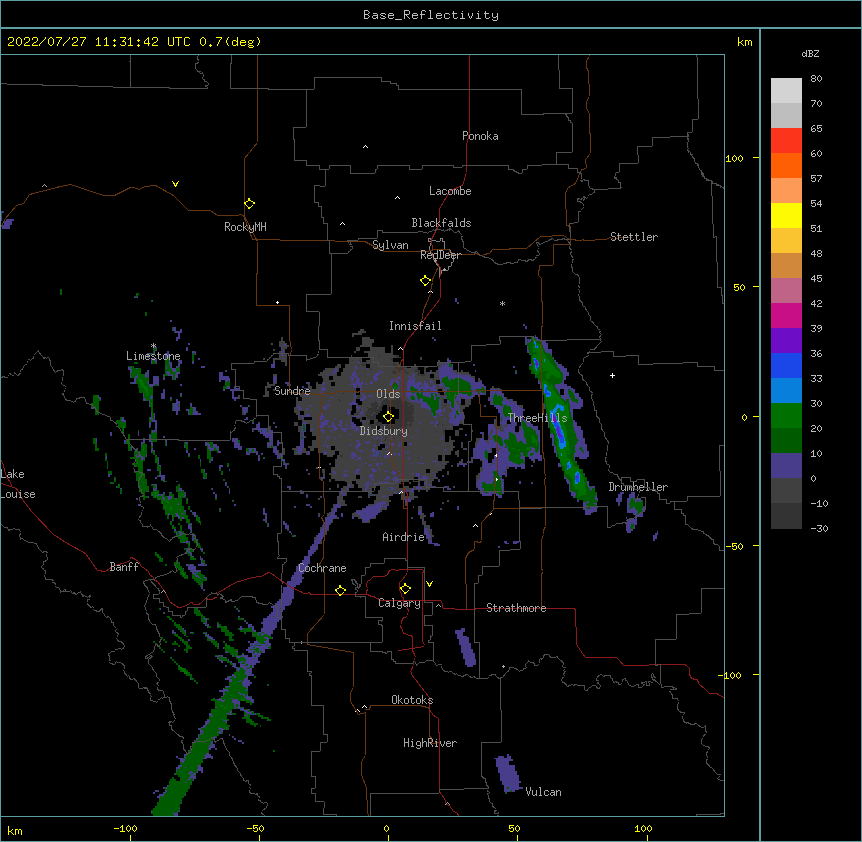Image resolution: width=862 pixels, height=842 pixels.
Task: Click the Base_Reflectivity title text
Action: click(x=431, y=15)
